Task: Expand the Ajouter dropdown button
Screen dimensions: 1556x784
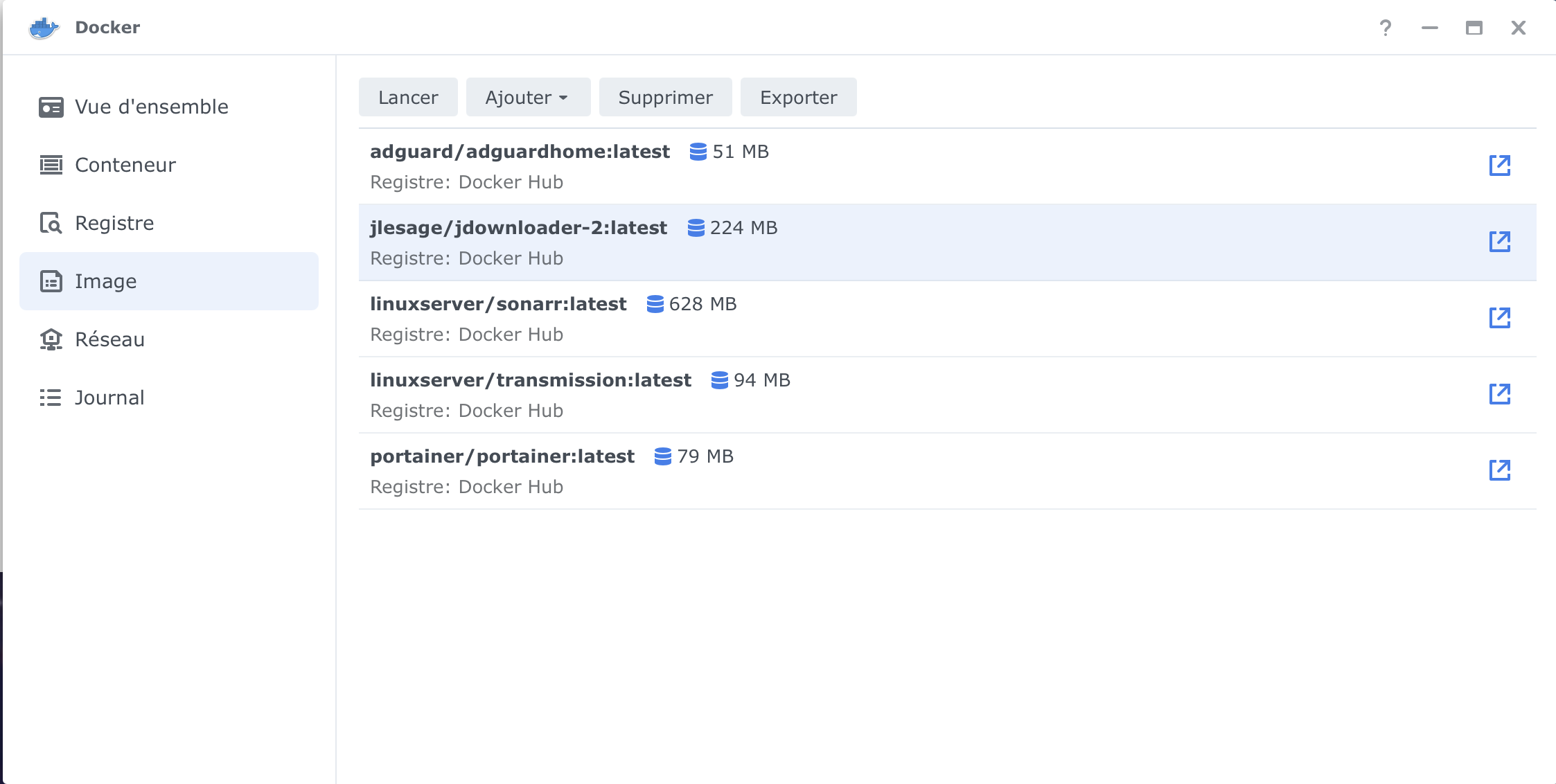Action: tap(527, 98)
